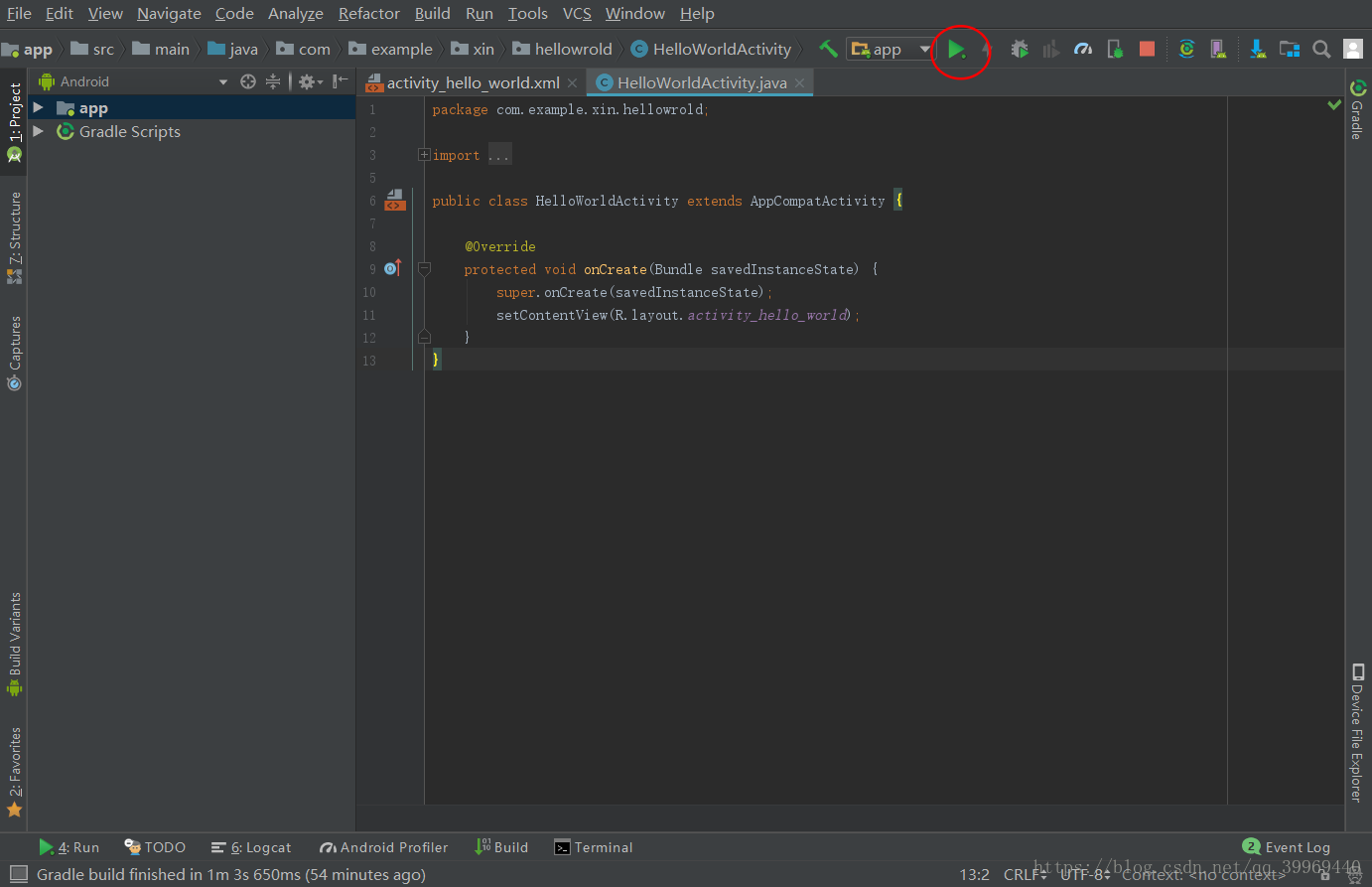Open the Android Profiler tool window

click(383, 847)
